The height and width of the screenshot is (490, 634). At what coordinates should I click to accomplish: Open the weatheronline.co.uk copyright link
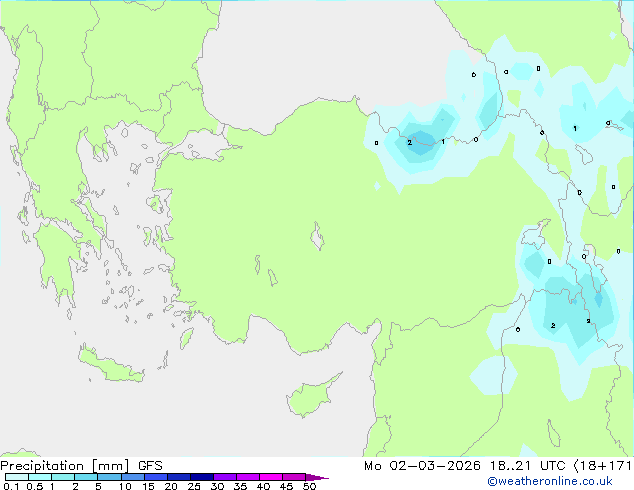point(549,481)
